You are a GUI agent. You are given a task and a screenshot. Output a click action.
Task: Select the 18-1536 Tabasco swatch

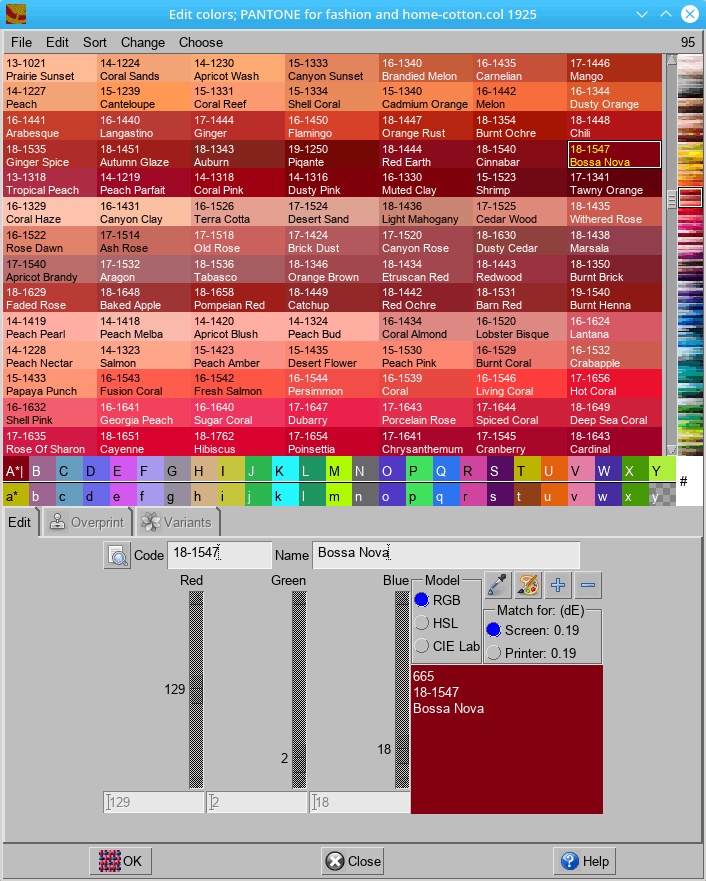click(238, 270)
